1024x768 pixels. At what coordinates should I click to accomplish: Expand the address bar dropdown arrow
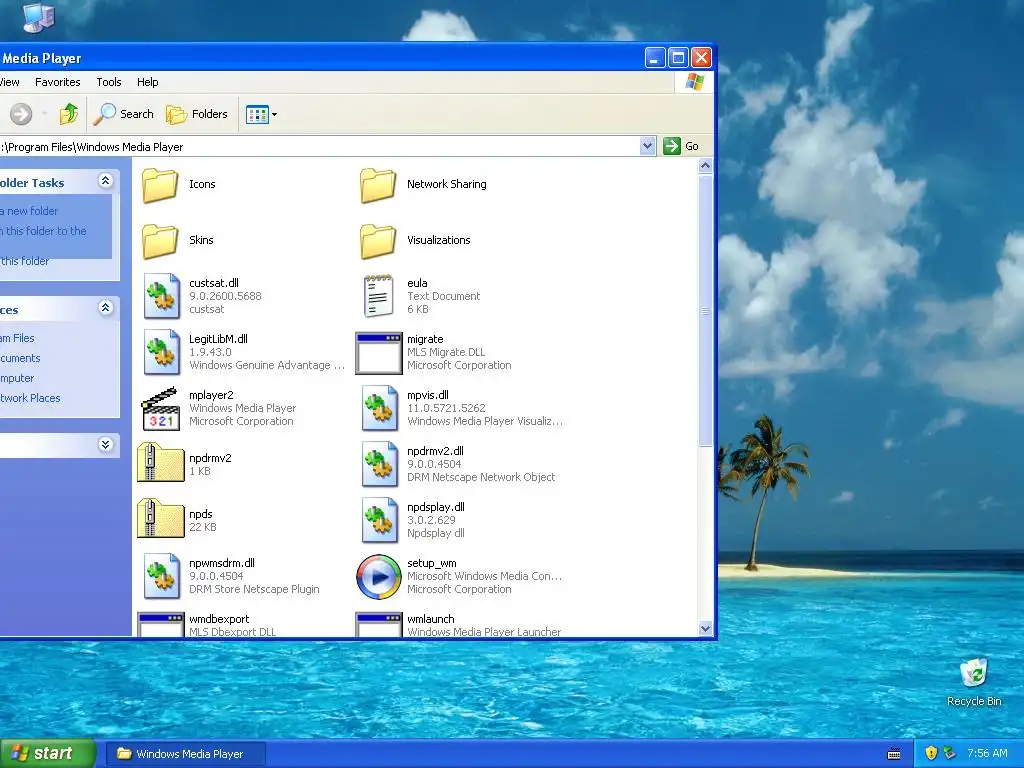pyautogui.click(x=647, y=146)
